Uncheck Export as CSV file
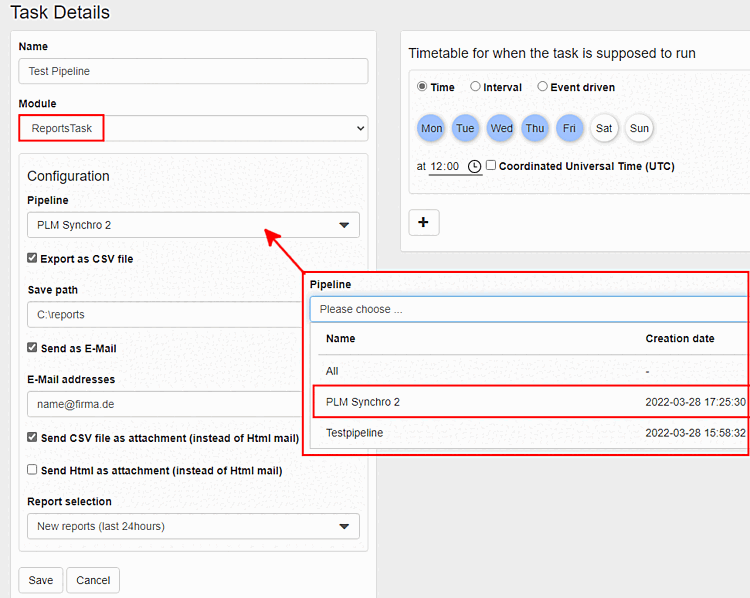750x598 pixels. [x=33, y=258]
